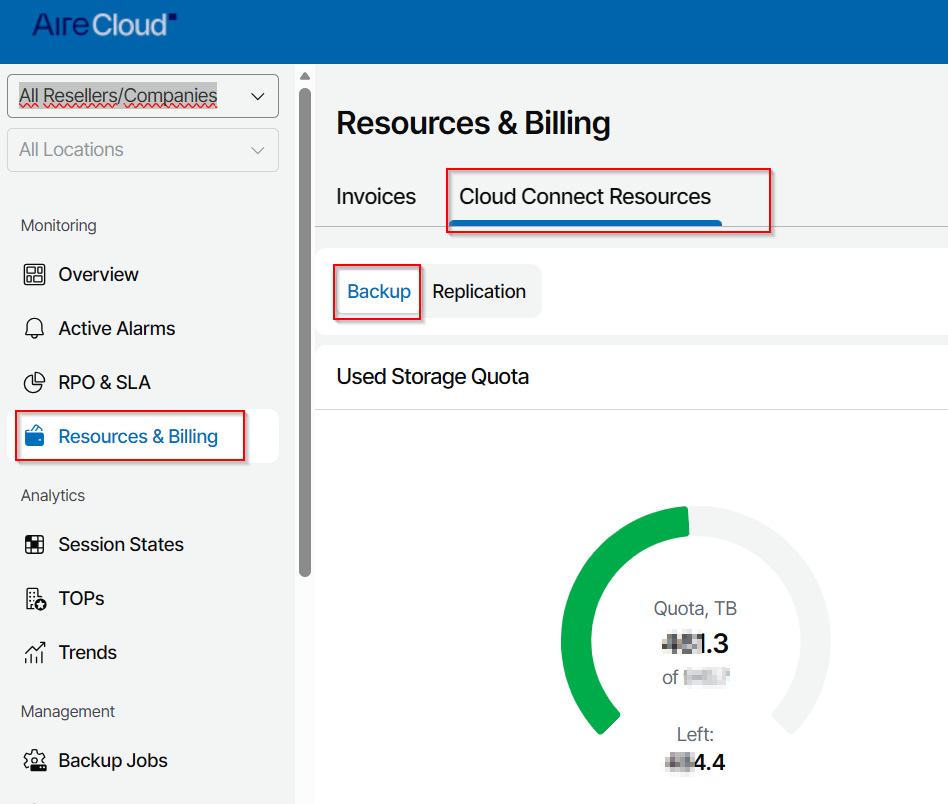Open Backup Jobs management page
This screenshot has height=804, width=948.
pyautogui.click(x=113, y=760)
